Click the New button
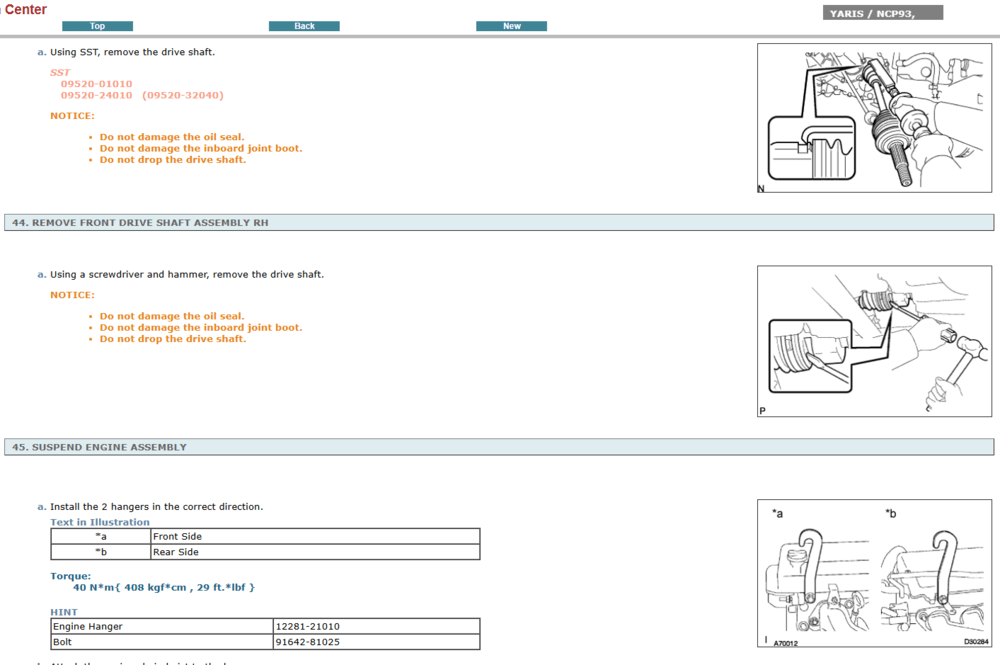The height and width of the screenshot is (665, 1000). click(511, 26)
